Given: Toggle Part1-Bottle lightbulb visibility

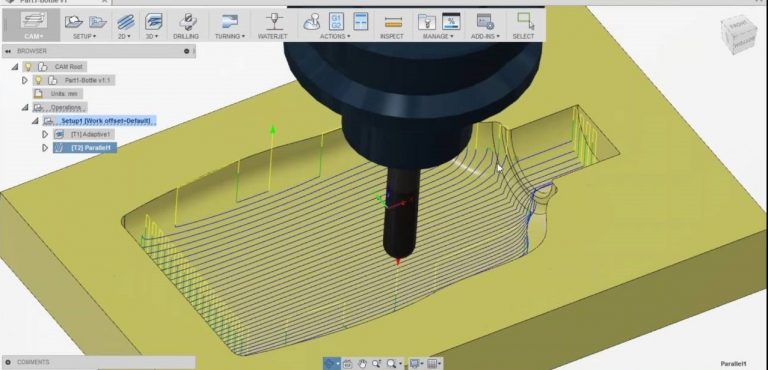Looking at the screenshot, I should click(38, 80).
